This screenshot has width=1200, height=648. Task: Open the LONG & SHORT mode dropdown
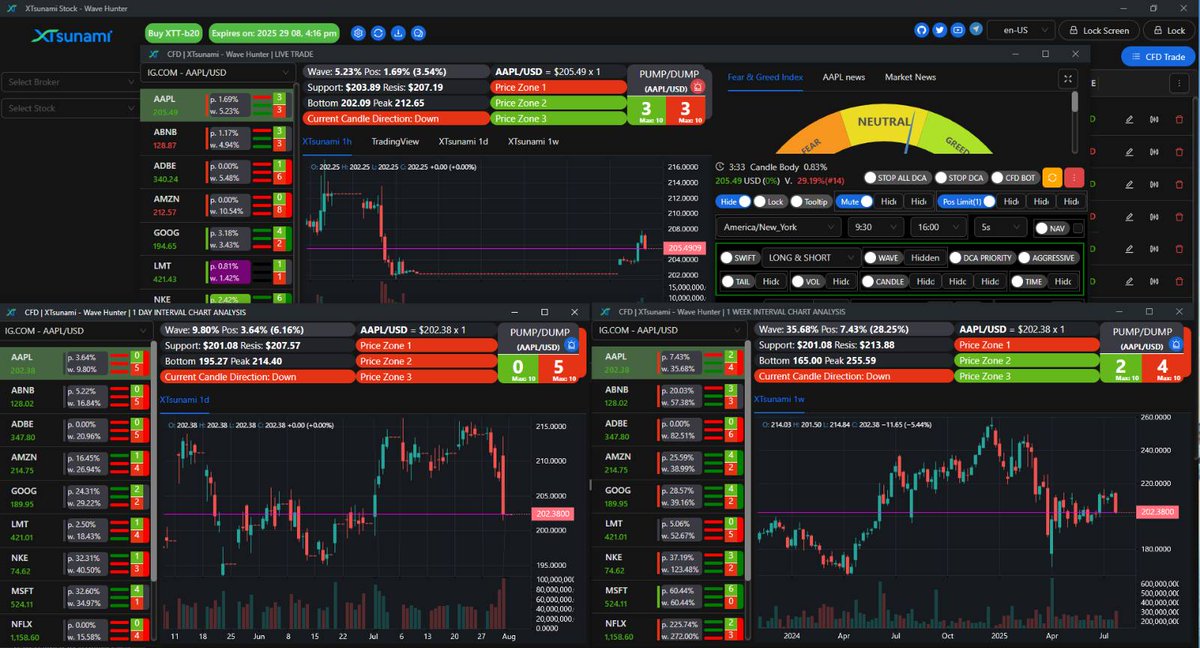[x=810, y=257]
